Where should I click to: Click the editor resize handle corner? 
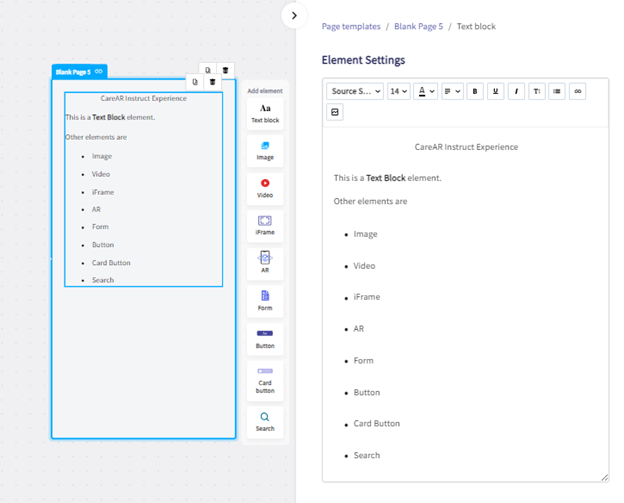[x=604, y=478]
